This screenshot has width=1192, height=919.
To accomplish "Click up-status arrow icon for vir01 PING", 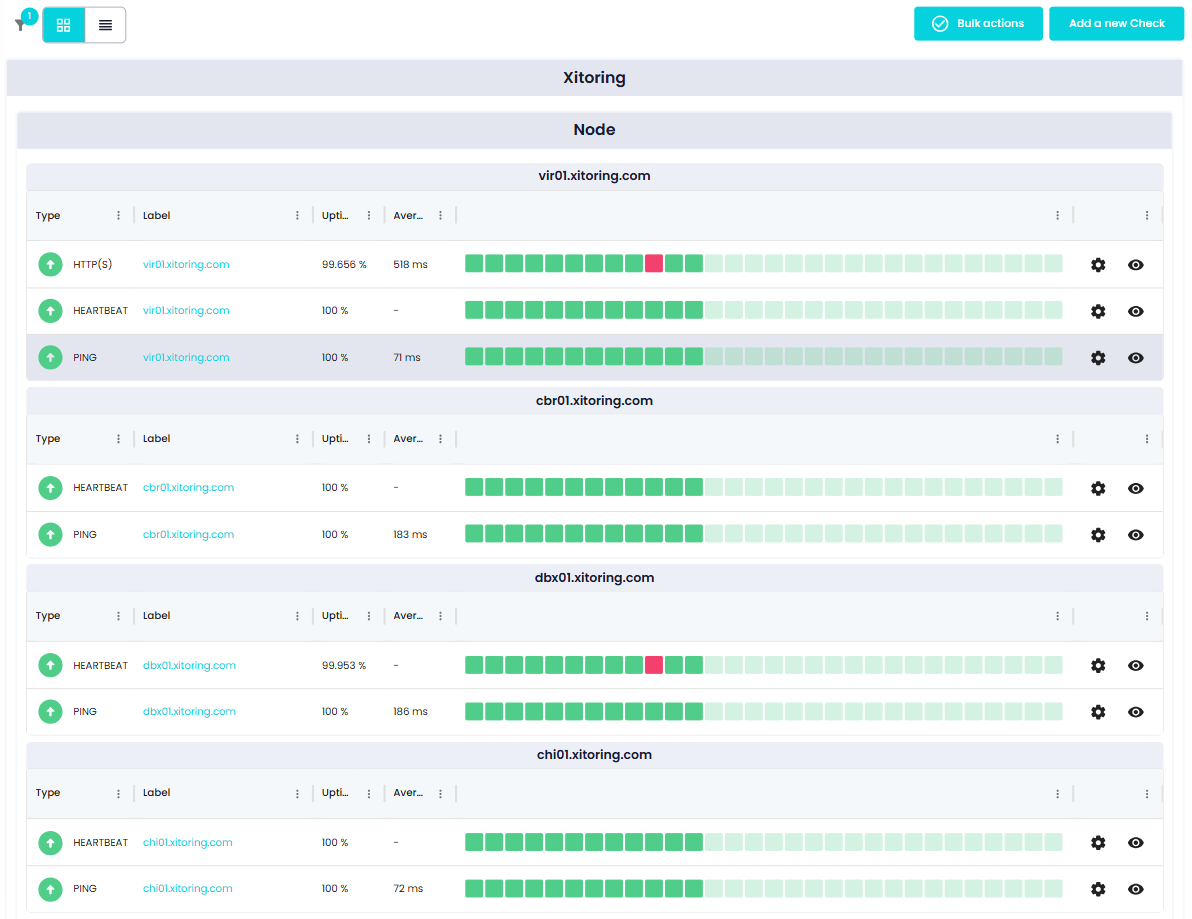I will 50,357.
